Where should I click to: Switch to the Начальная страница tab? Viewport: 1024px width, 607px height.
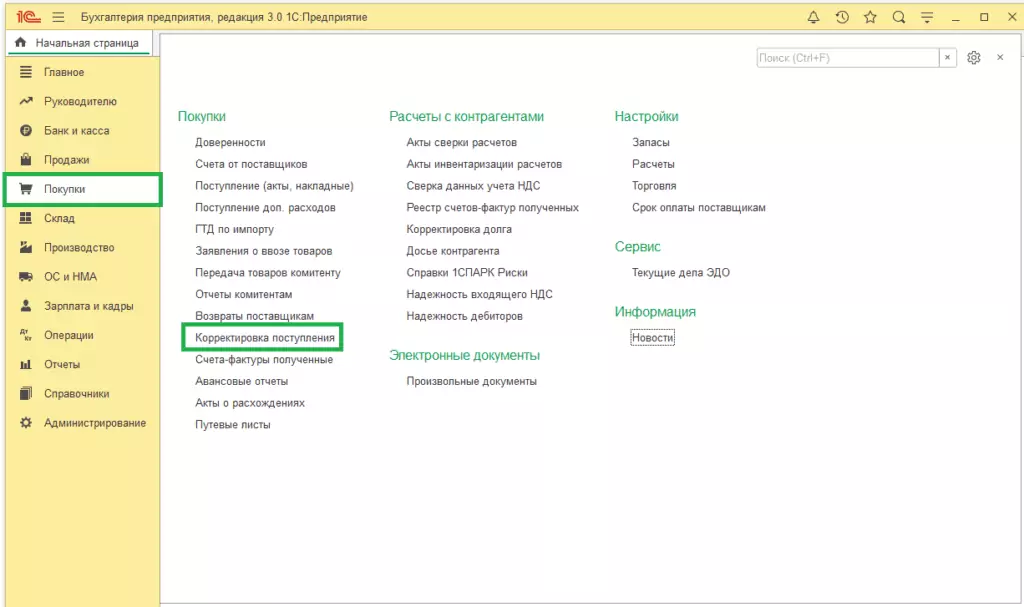pyautogui.click(x=78, y=43)
